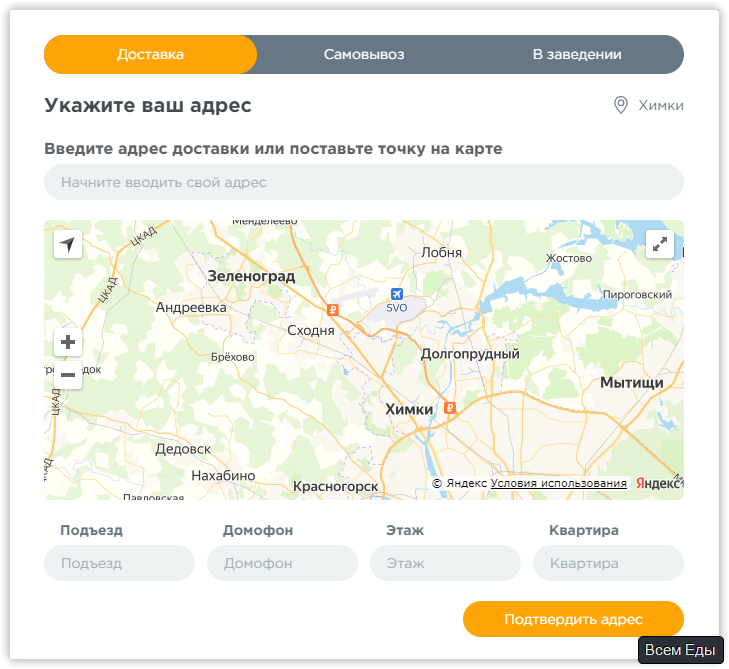Click the toll marker near Химки
Viewport: 729px width, 669px height.
tap(450, 408)
